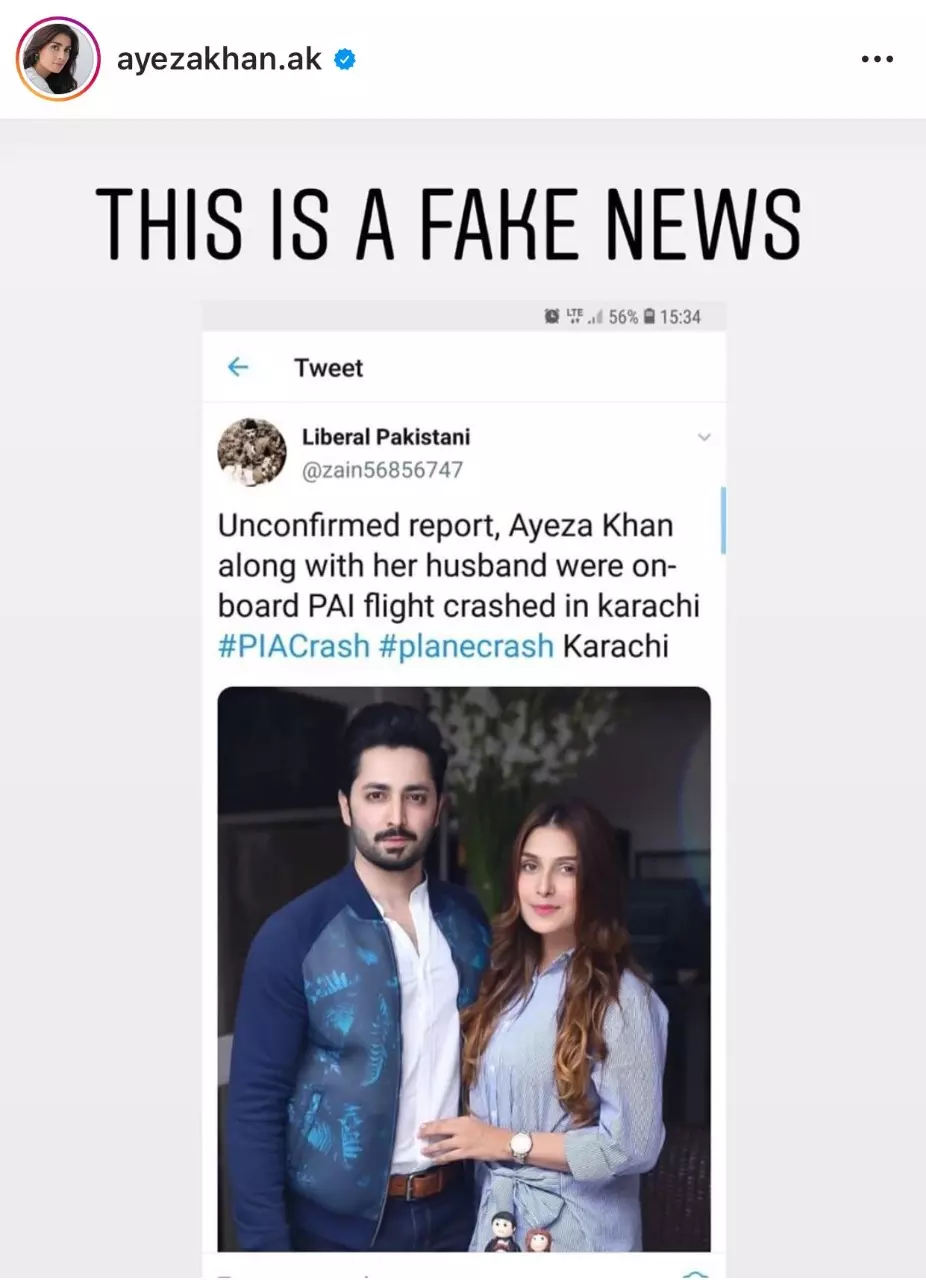Tap the ayezakhan.ak profile picture
Image resolution: width=926 pixels, height=1280 pixels.
(58, 58)
